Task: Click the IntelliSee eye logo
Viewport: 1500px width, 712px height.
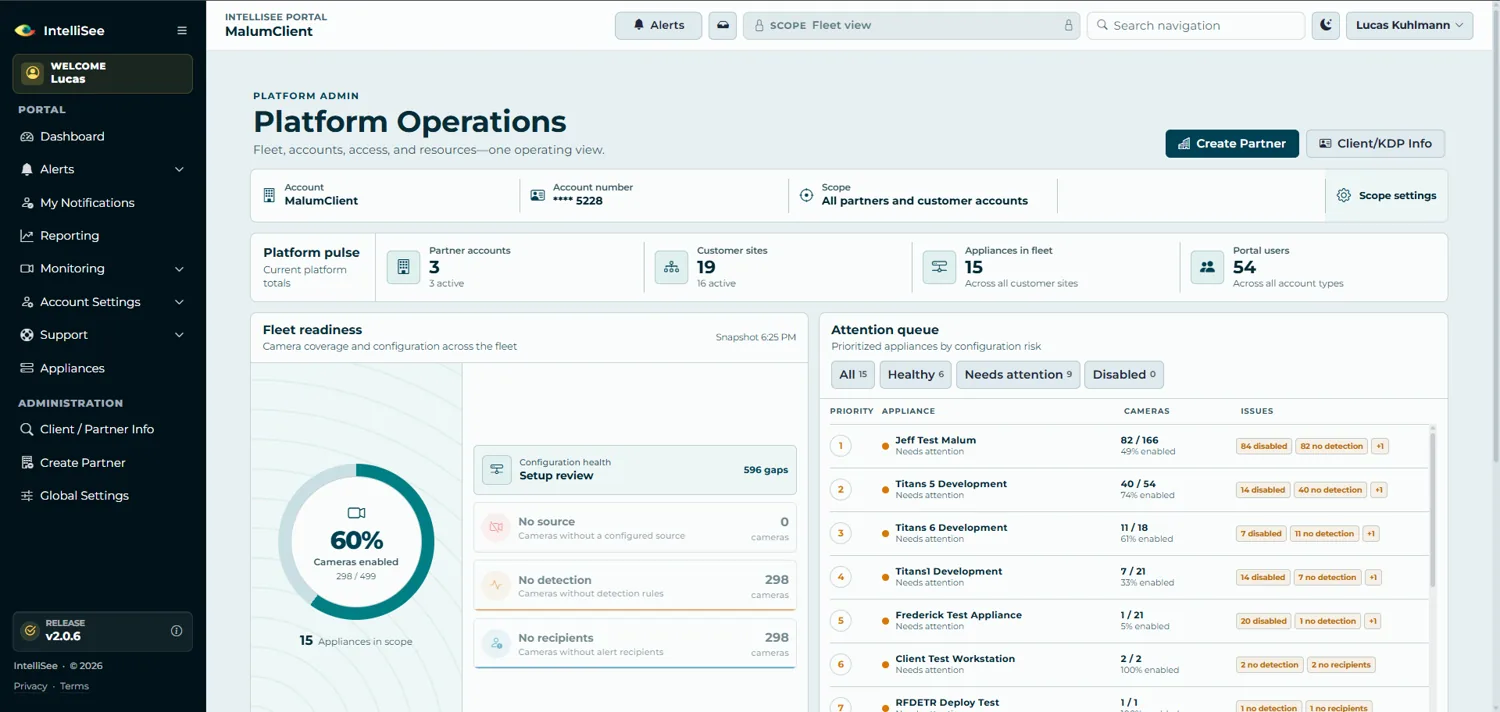Action: coord(25,31)
